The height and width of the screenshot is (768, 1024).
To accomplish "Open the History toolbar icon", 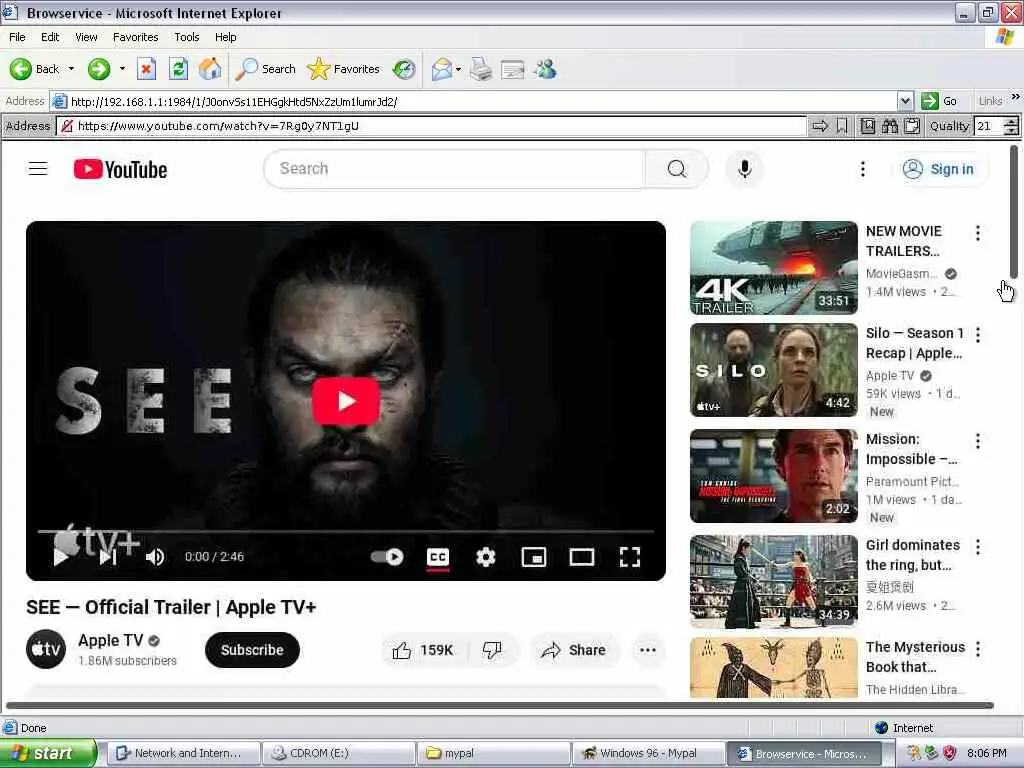I will pos(404,69).
